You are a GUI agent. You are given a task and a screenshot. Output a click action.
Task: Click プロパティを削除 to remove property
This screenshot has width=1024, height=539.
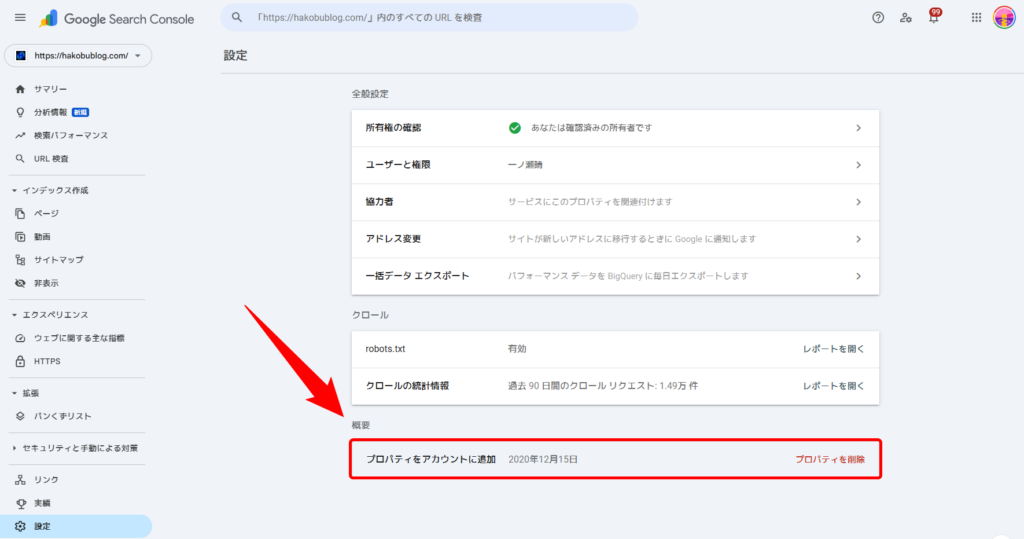[x=829, y=459]
